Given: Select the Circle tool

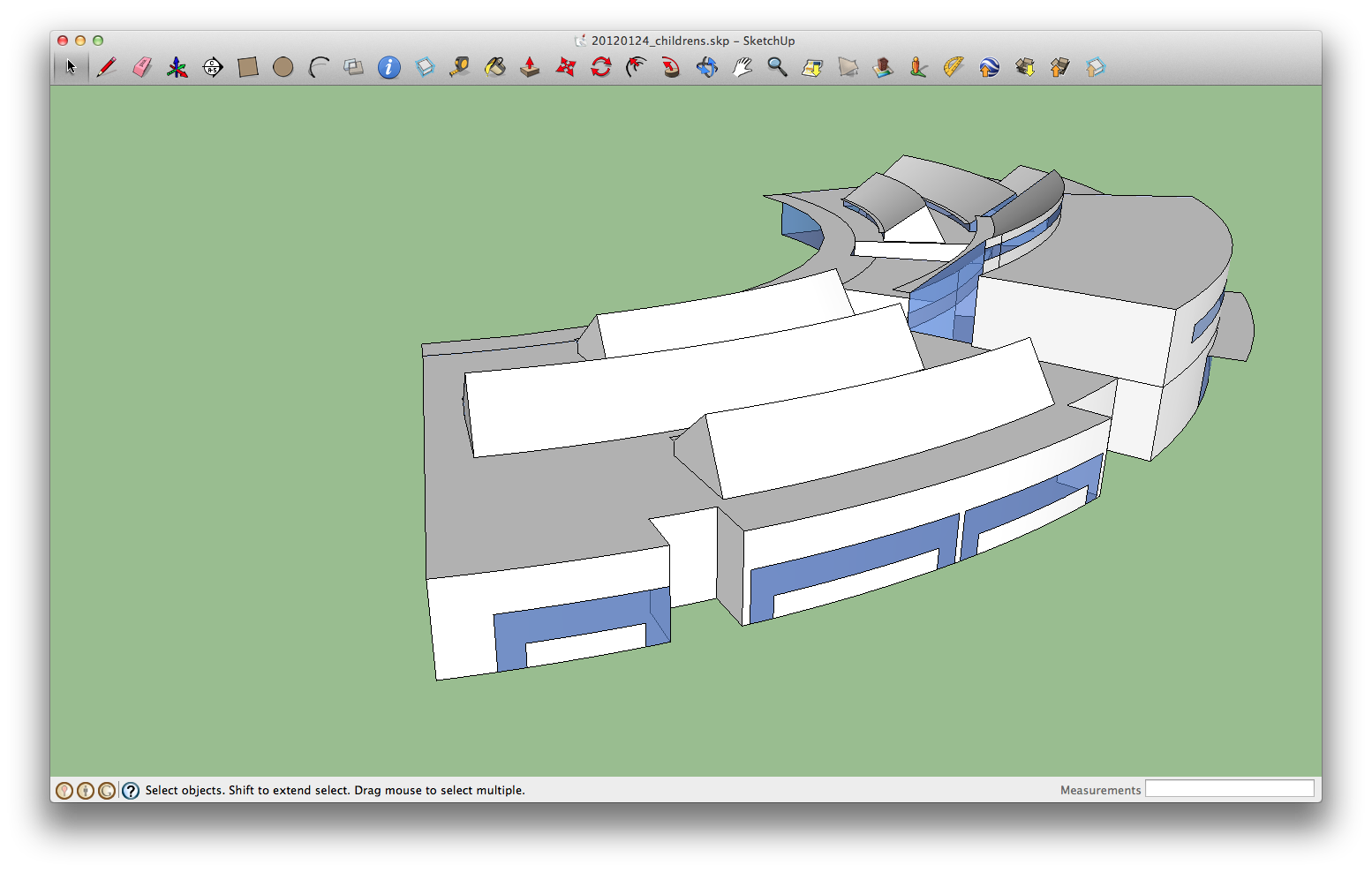Looking at the screenshot, I should pos(283,67).
